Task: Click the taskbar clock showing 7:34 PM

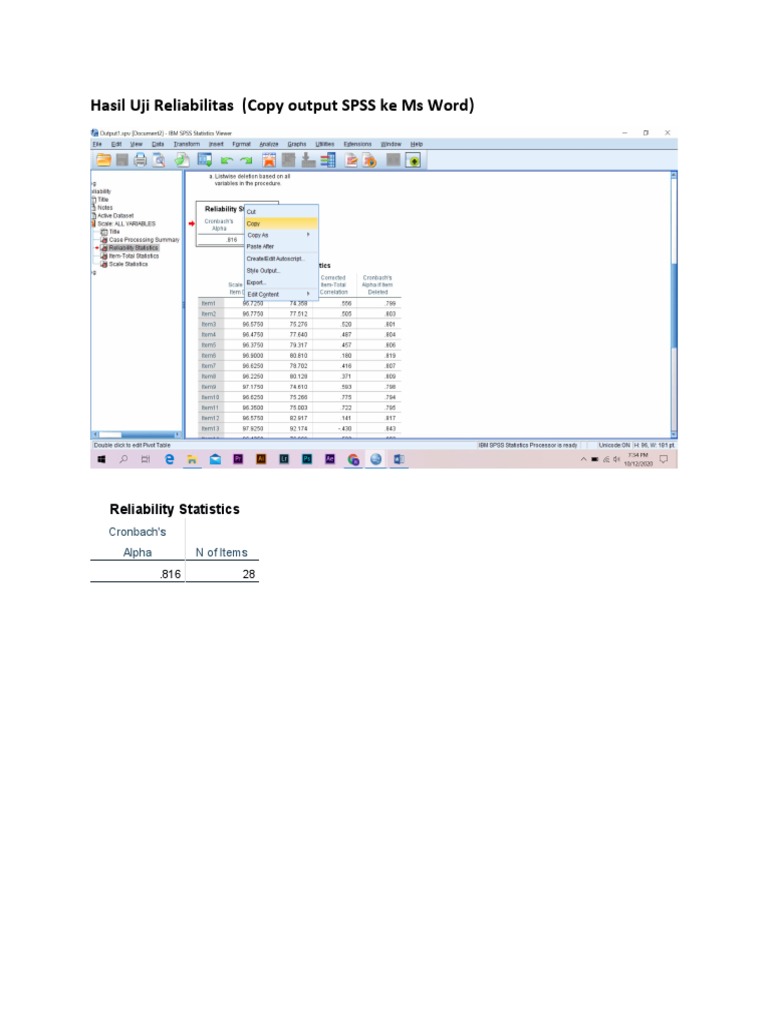Action: click(638, 460)
